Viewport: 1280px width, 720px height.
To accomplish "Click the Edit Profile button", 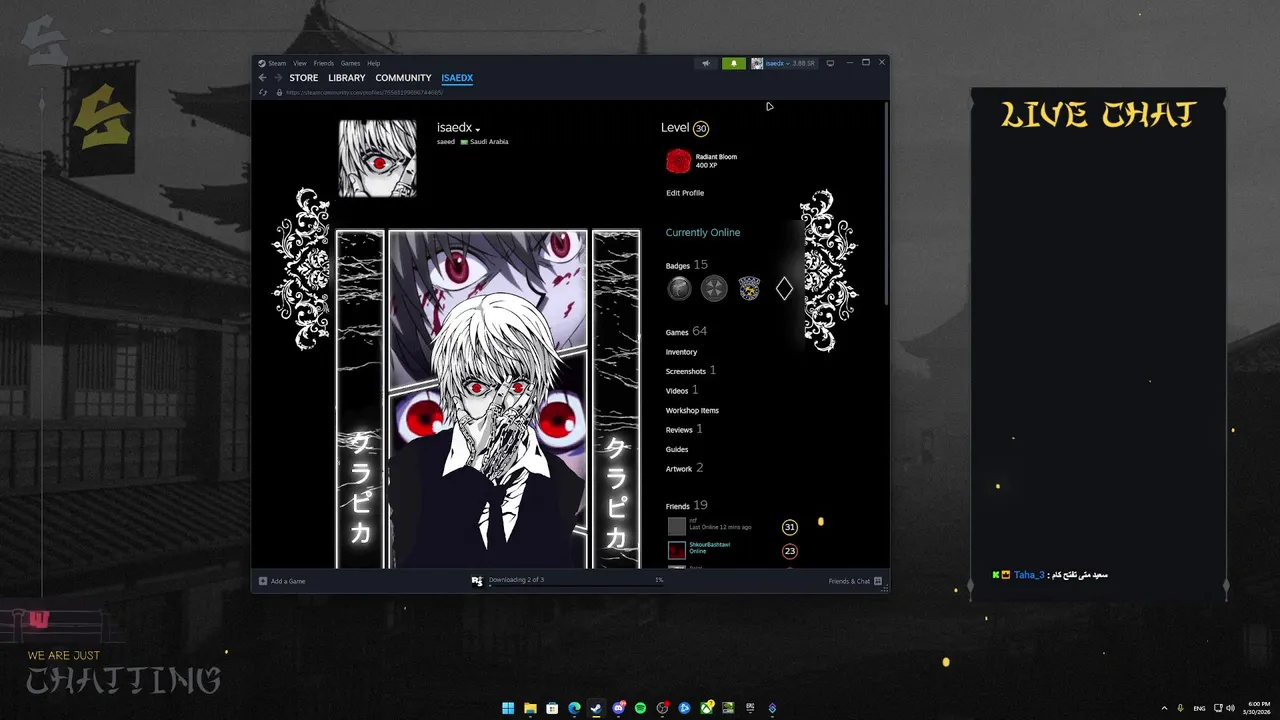I will click(685, 193).
